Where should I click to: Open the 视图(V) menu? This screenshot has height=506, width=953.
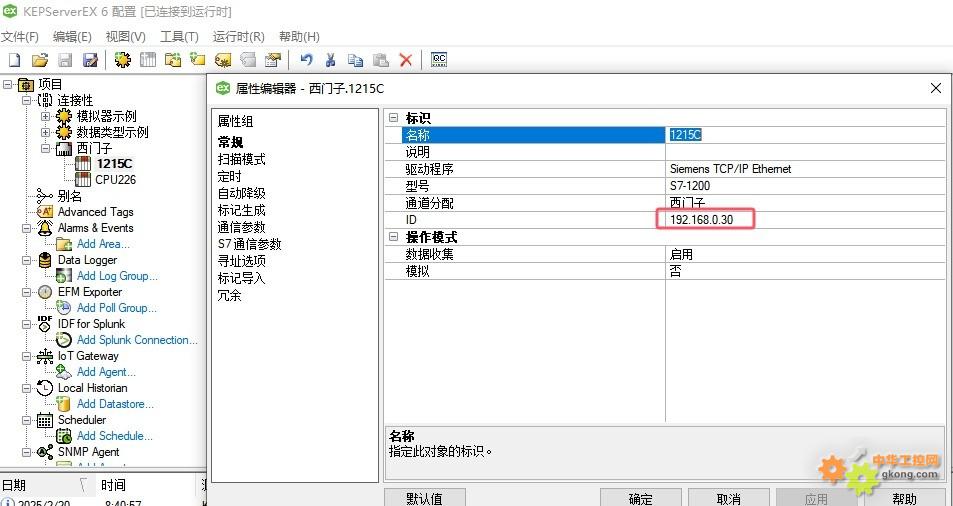click(126, 36)
